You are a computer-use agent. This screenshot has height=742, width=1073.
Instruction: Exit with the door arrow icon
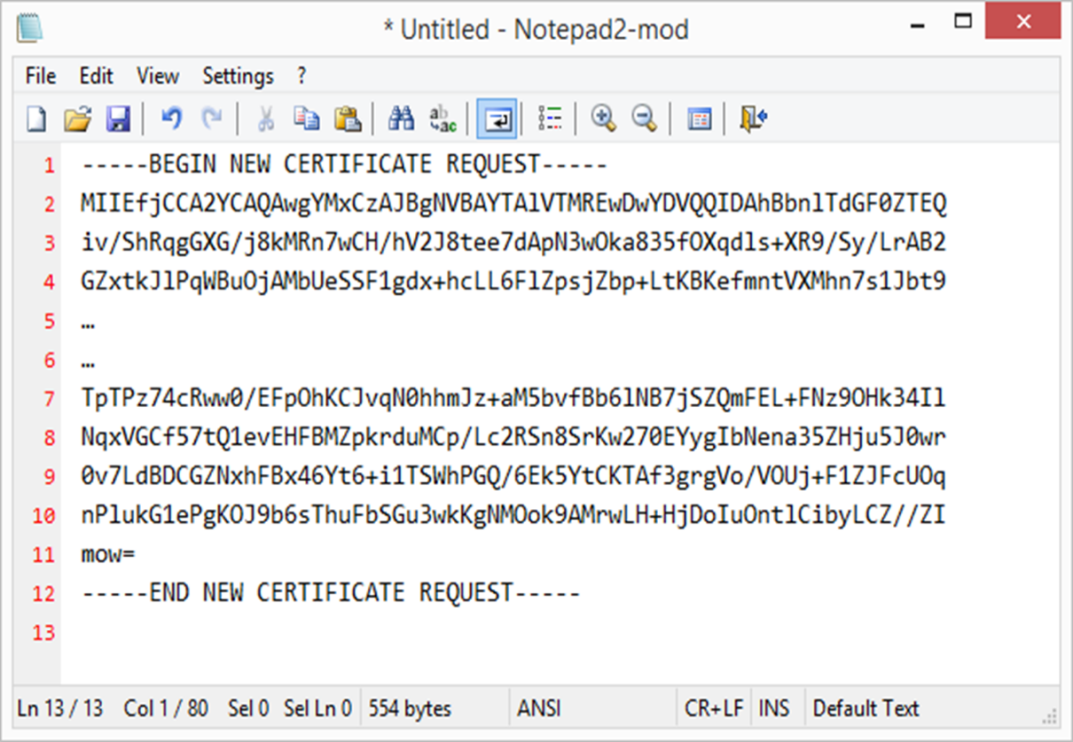click(x=753, y=118)
